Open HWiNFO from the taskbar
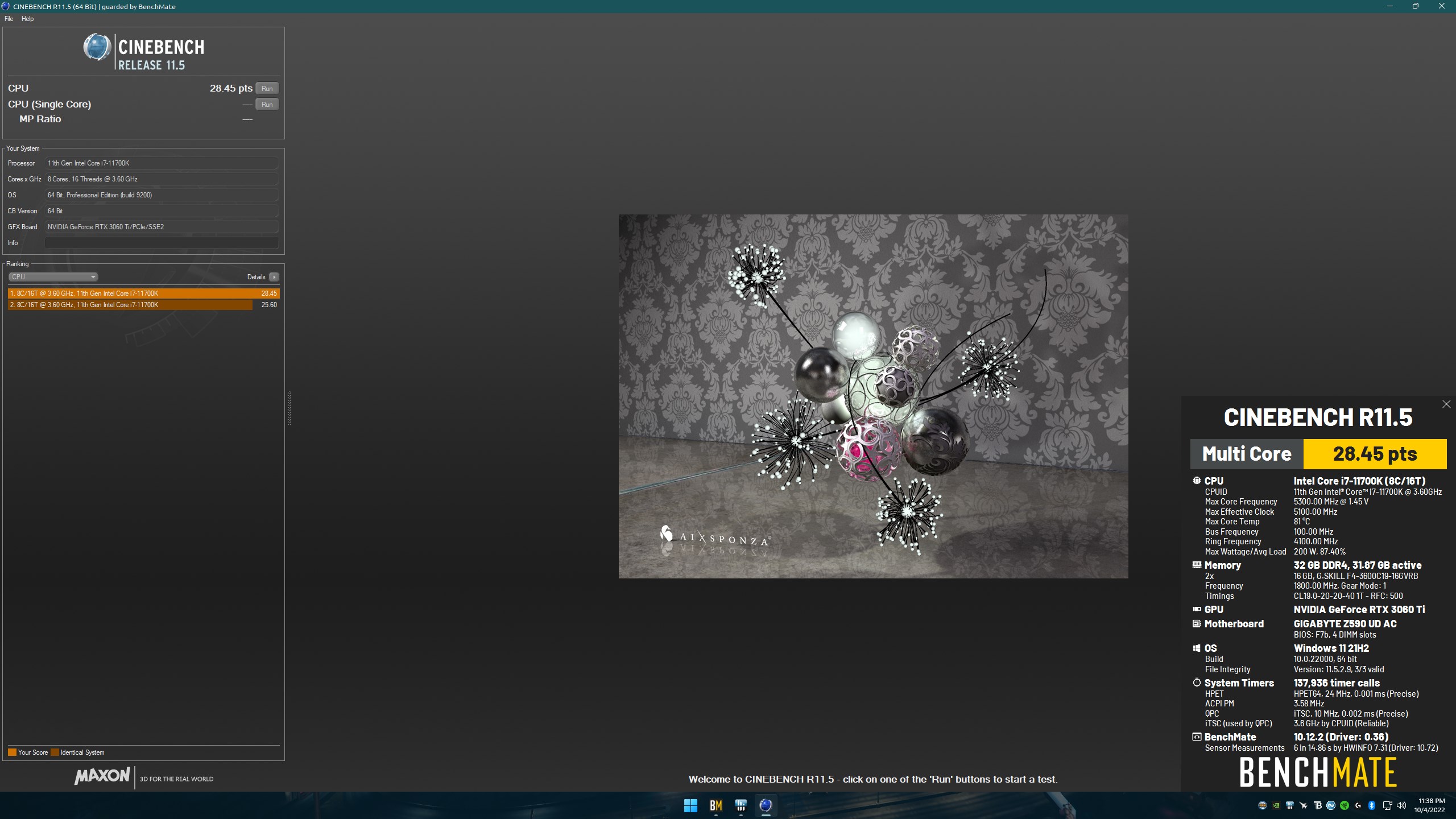The width and height of the screenshot is (1456, 819). (x=741, y=805)
